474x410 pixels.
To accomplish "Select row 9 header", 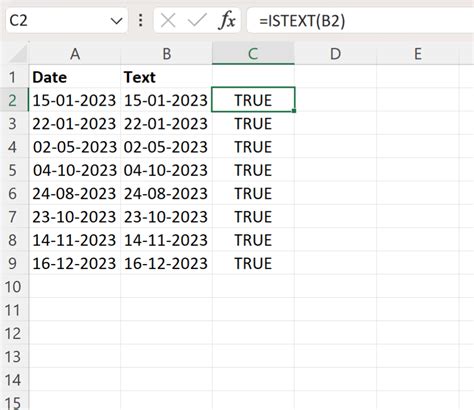I will (13, 263).
